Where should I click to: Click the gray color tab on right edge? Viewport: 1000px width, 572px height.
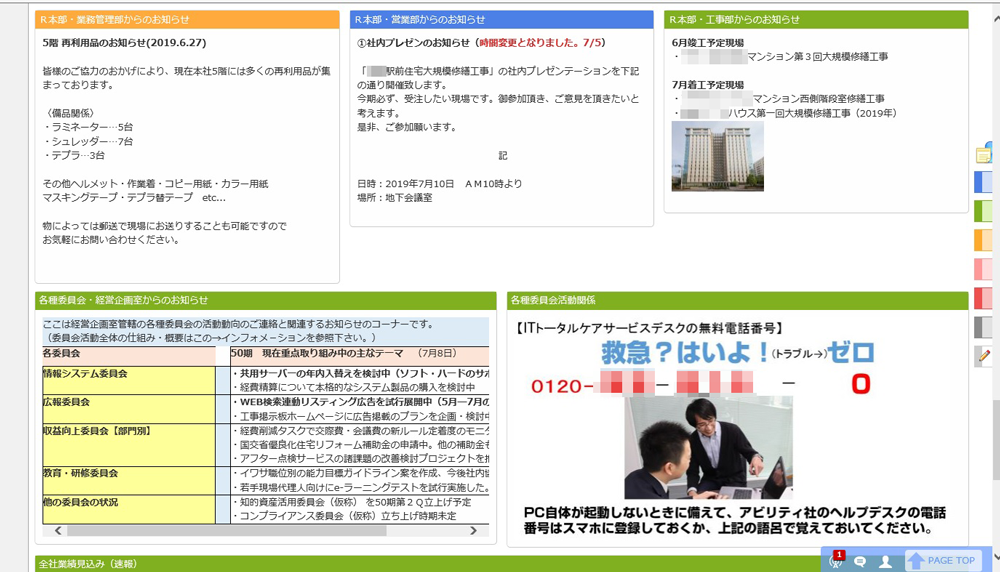(x=983, y=327)
